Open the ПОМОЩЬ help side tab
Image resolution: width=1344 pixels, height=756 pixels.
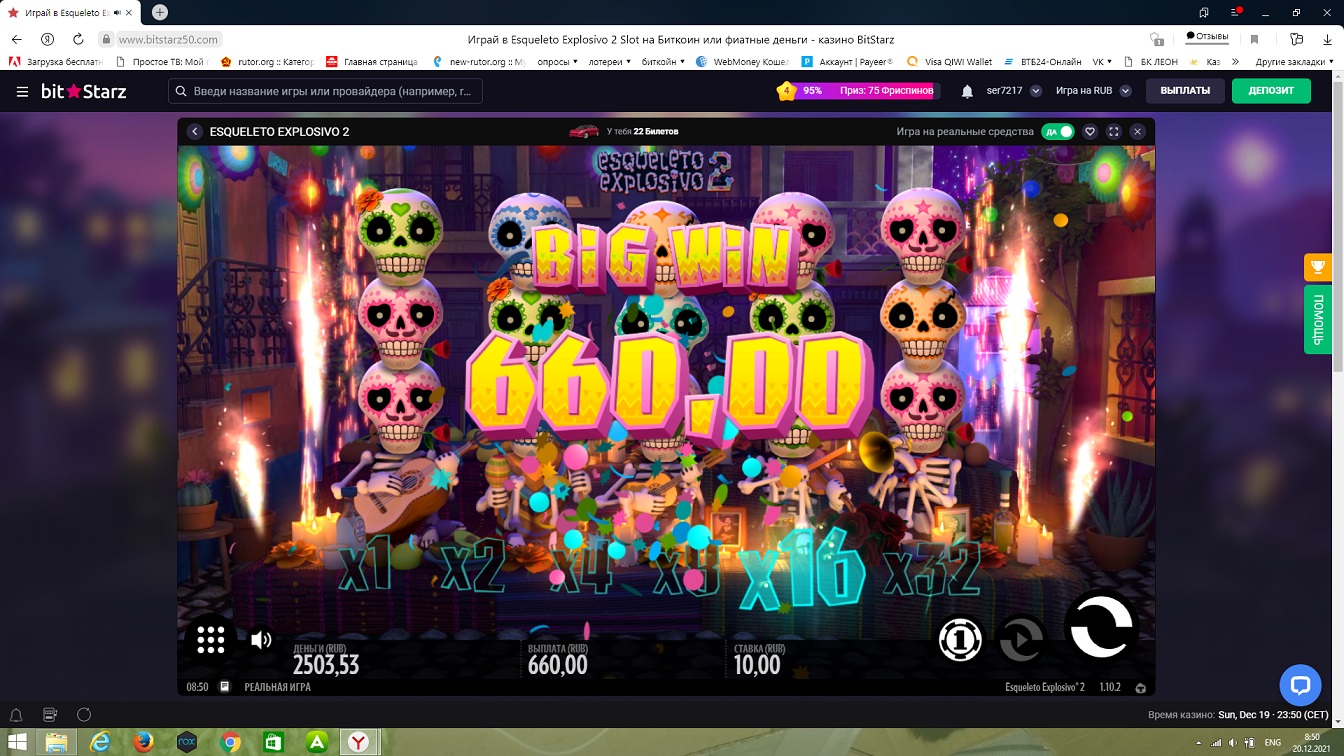click(1317, 320)
